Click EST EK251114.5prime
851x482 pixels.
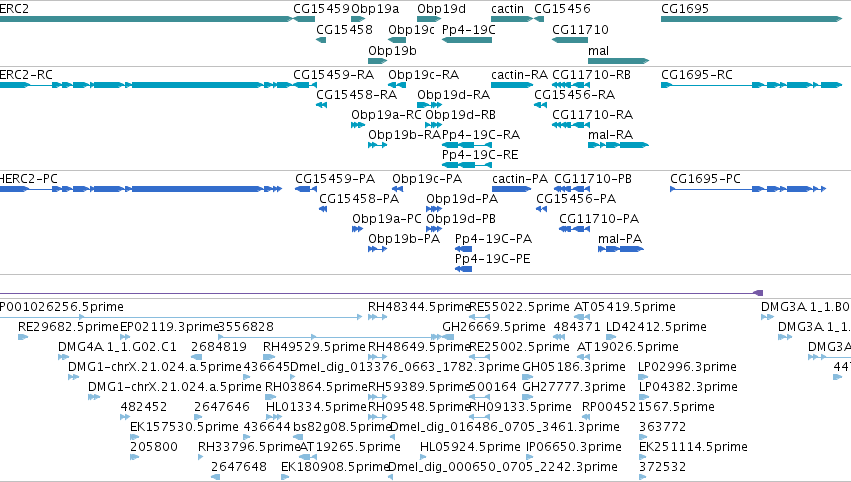pos(694,447)
